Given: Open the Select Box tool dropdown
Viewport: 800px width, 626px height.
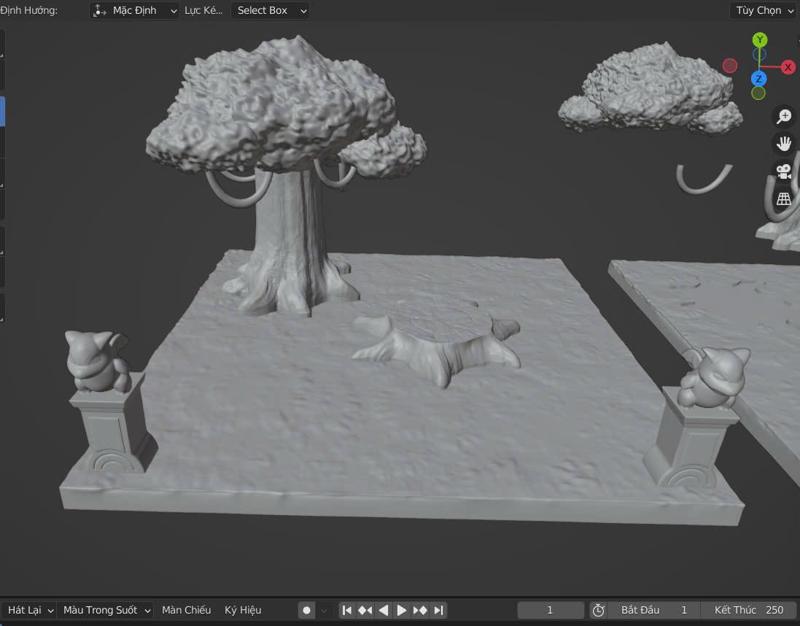Looking at the screenshot, I should pyautogui.click(x=270, y=10).
